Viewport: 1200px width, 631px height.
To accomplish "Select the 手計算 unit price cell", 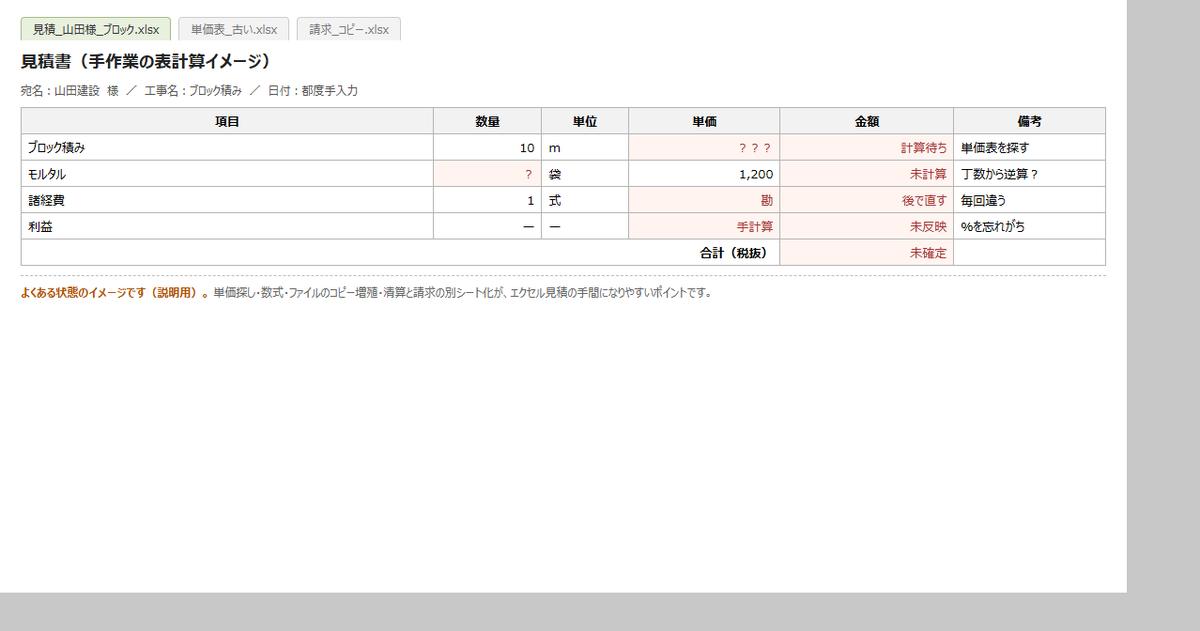I will pyautogui.click(x=704, y=226).
